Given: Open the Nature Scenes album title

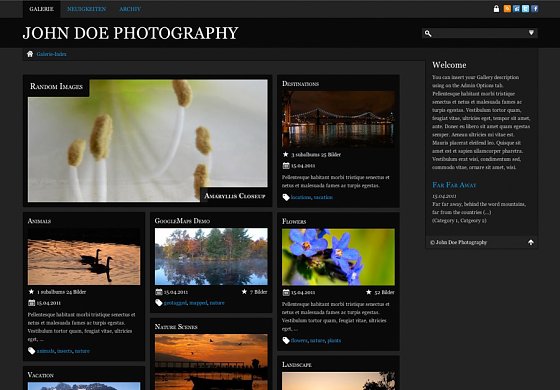Looking at the screenshot, I should pyautogui.click(x=176, y=327).
